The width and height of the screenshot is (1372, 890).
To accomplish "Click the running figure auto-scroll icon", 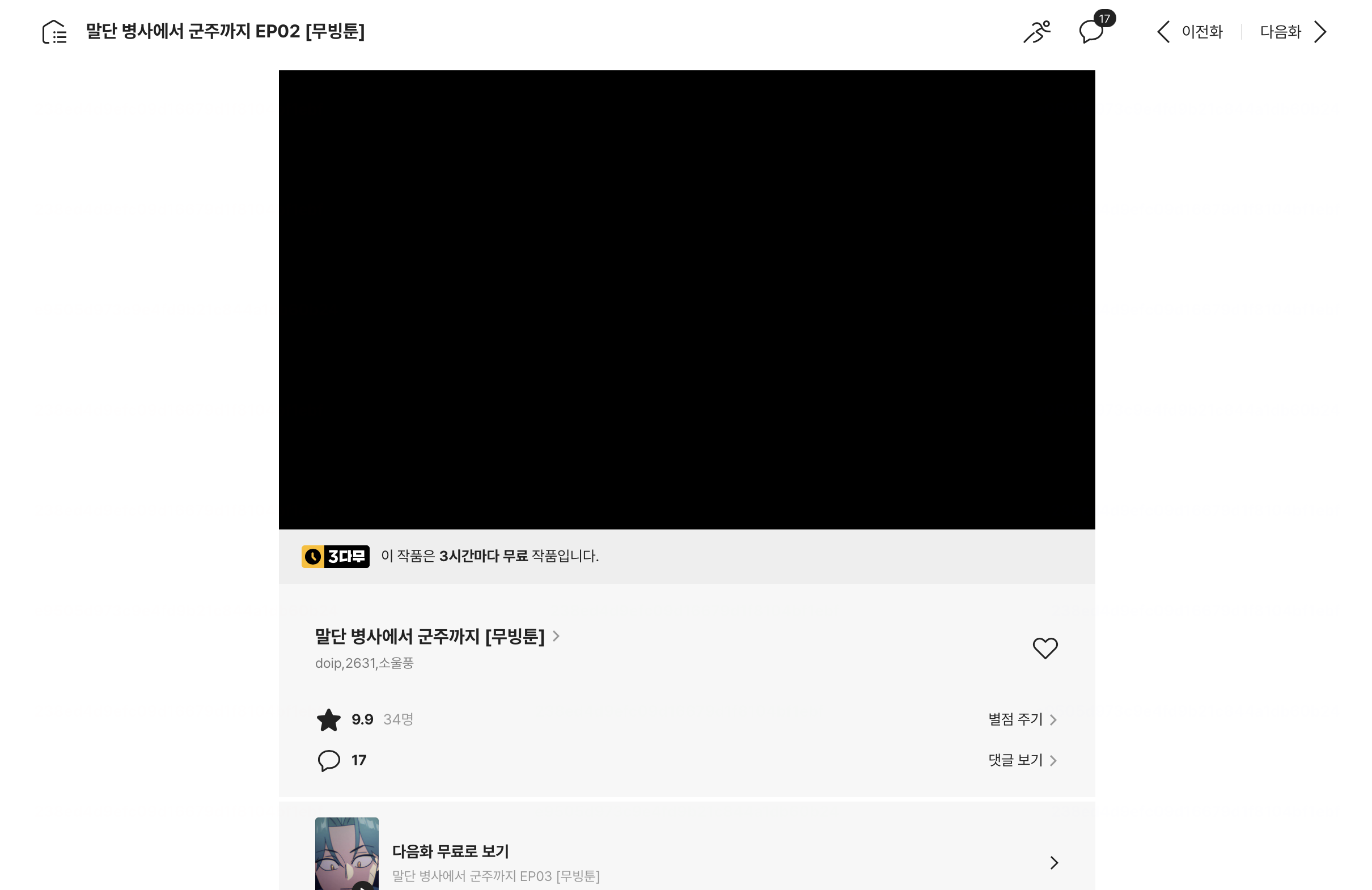I will (1036, 32).
